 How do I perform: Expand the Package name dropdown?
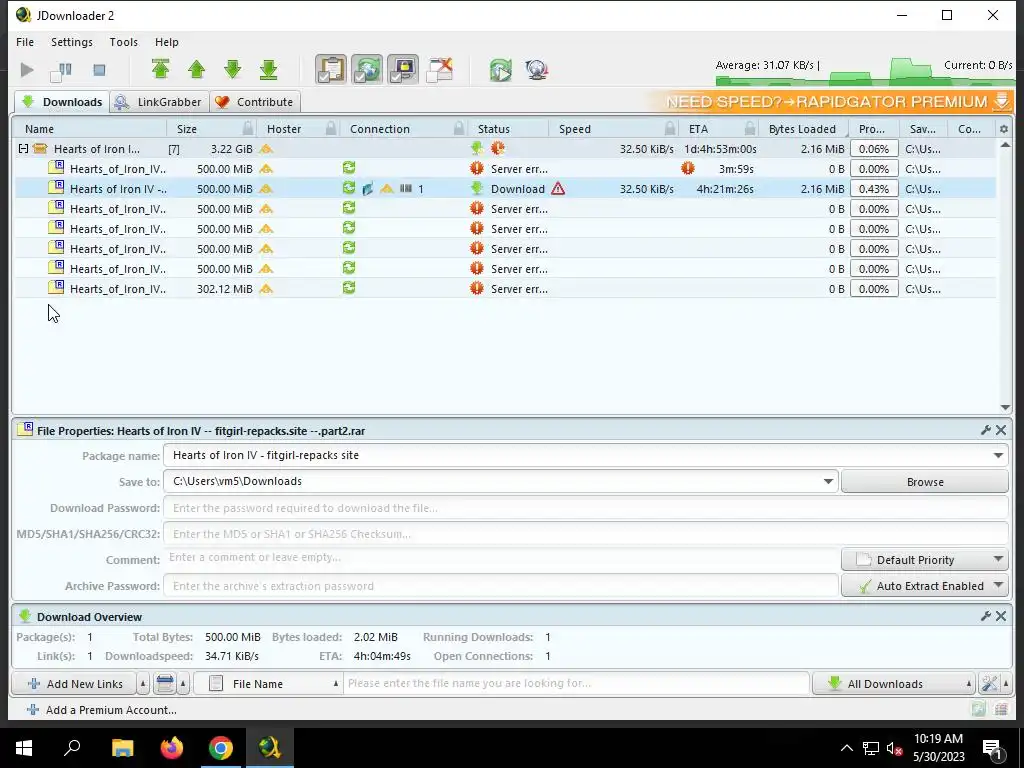(999, 455)
